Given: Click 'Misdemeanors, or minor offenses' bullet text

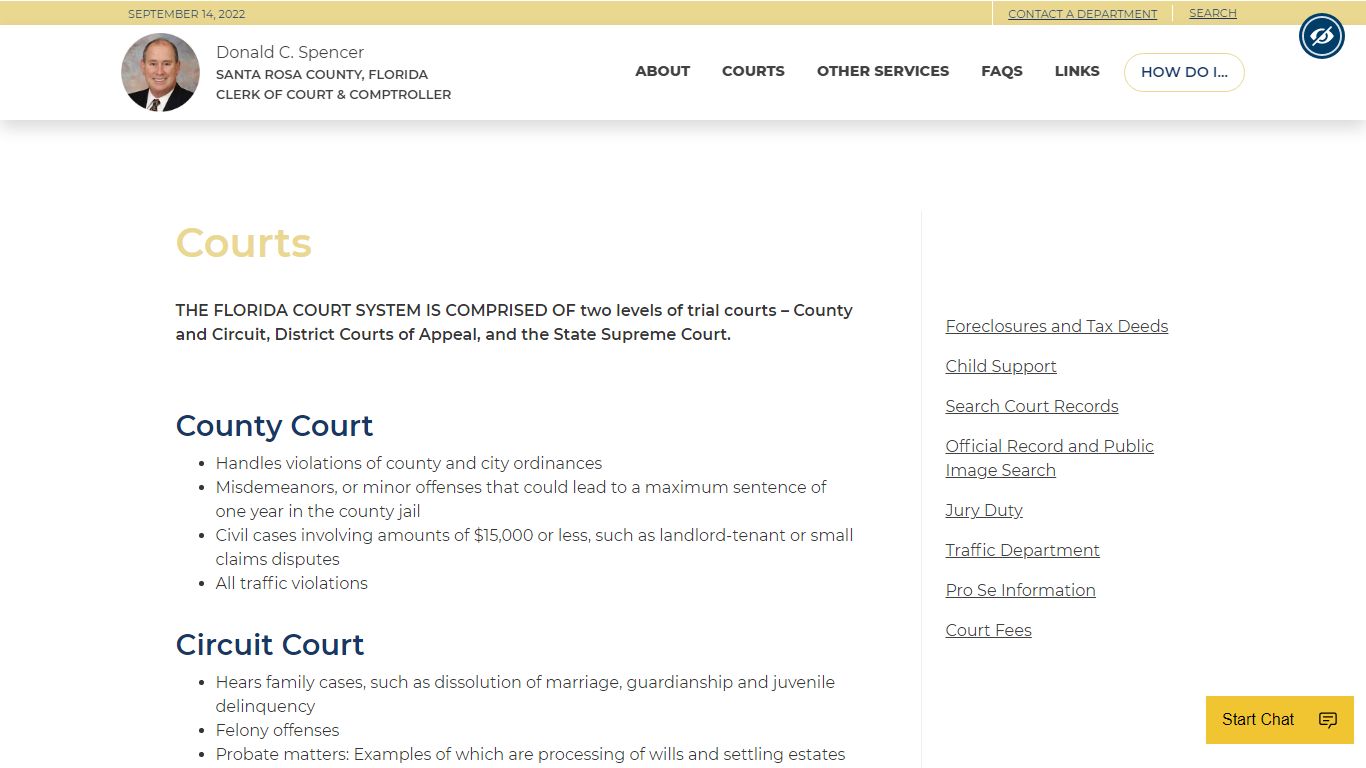Looking at the screenshot, I should pos(521,499).
